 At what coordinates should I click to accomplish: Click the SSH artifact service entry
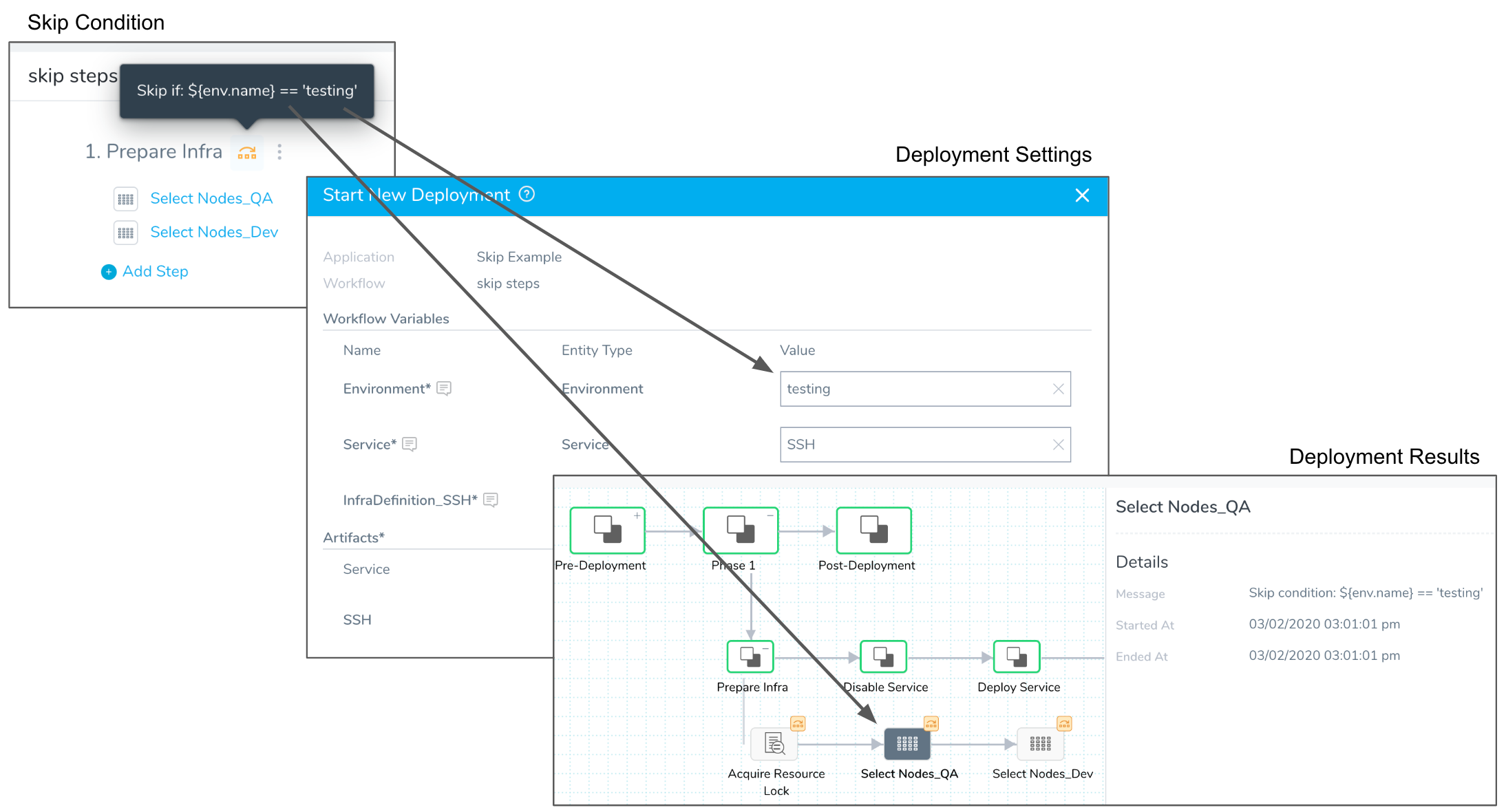[x=357, y=620]
